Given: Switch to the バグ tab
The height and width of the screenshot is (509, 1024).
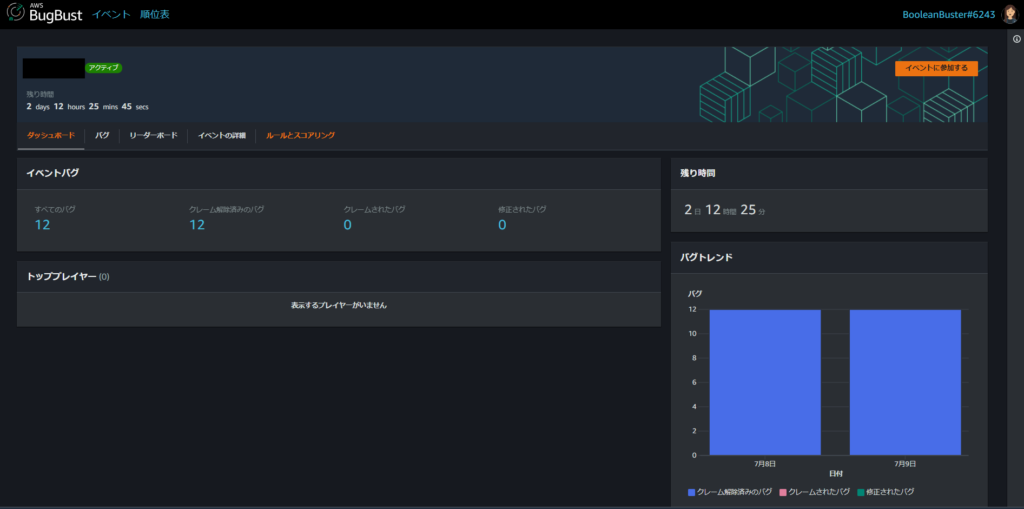Looking at the screenshot, I should coord(102,135).
